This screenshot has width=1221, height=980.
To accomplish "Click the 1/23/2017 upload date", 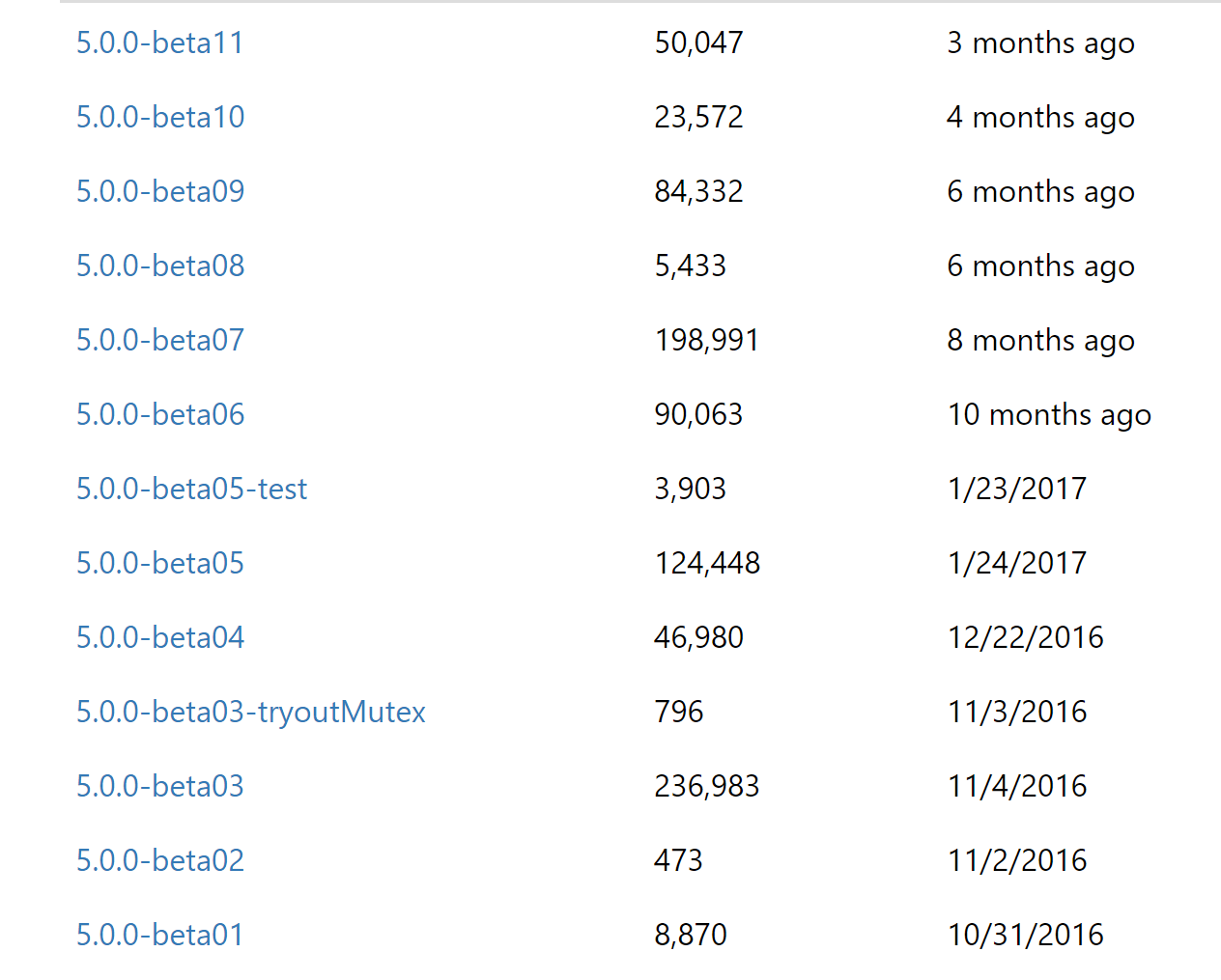I will point(1017,489).
